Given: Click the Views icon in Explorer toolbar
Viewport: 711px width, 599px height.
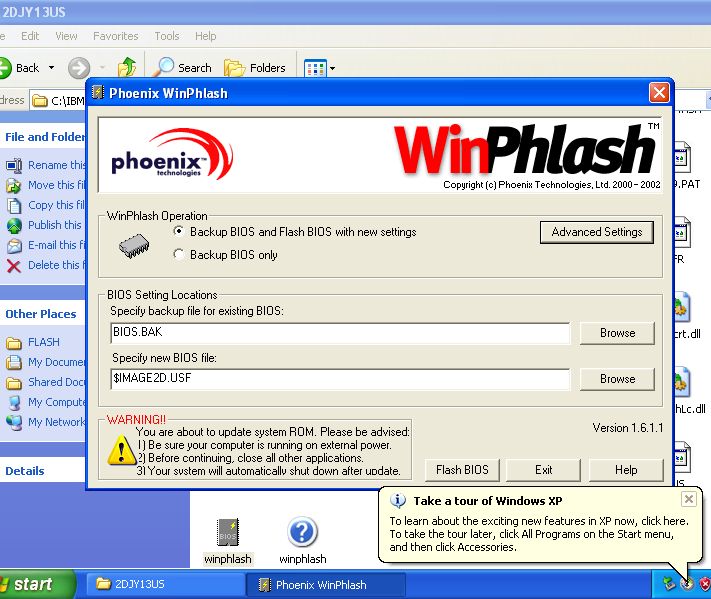Looking at the screenshot, I should pos(315,68).
